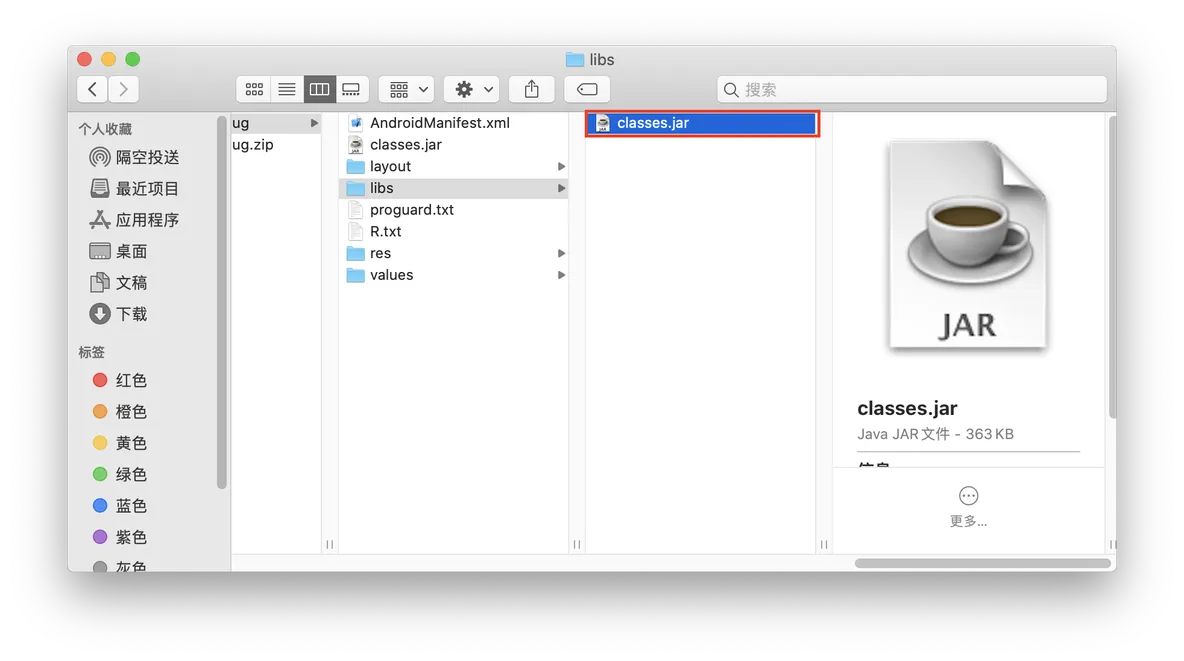Open 隔空投送 in the sidebar
The width and height of the screenshot is (1184, 661).
point(134,157)
